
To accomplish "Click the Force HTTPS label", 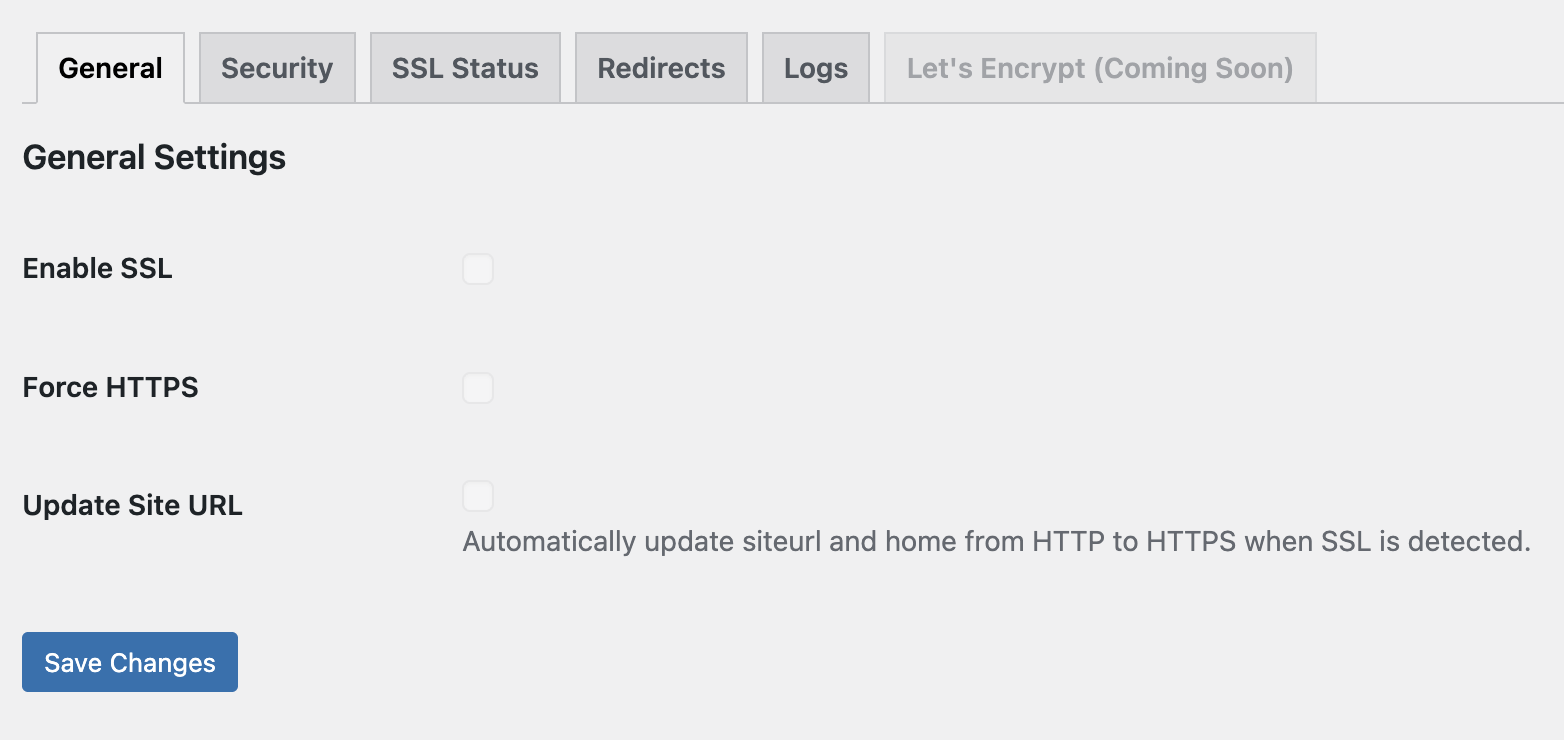I will point(110,387).
